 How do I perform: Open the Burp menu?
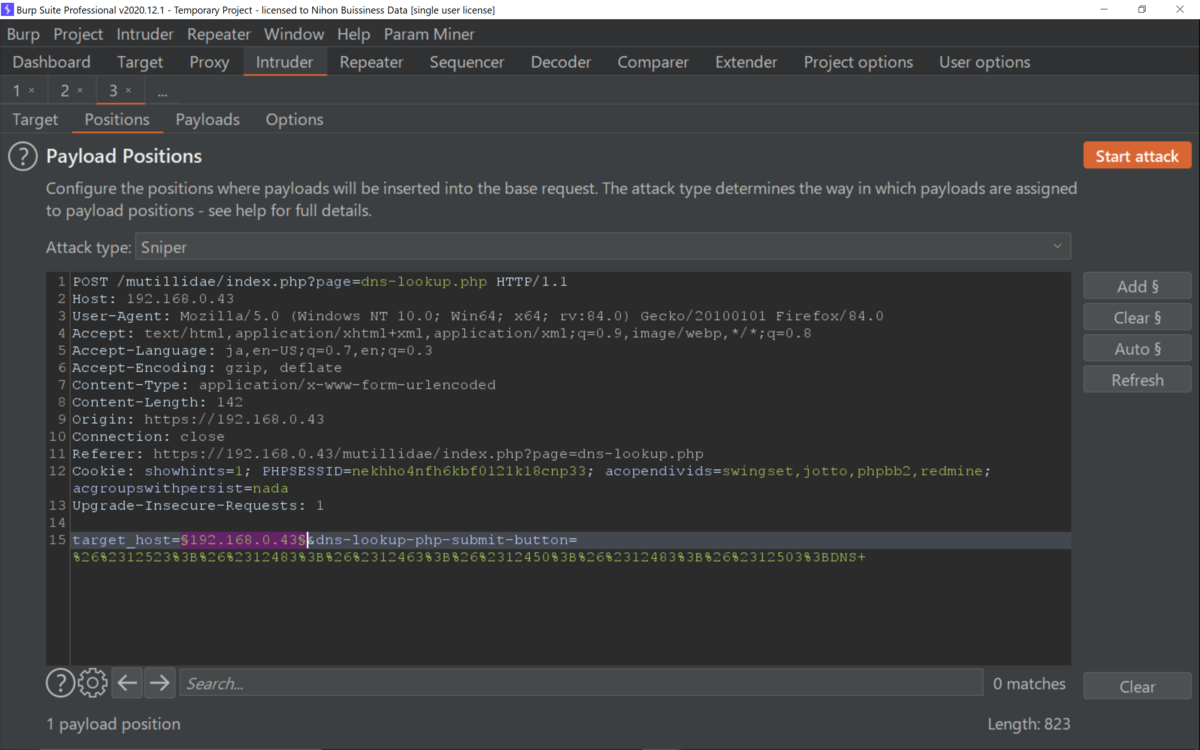(x=23, y=34)
